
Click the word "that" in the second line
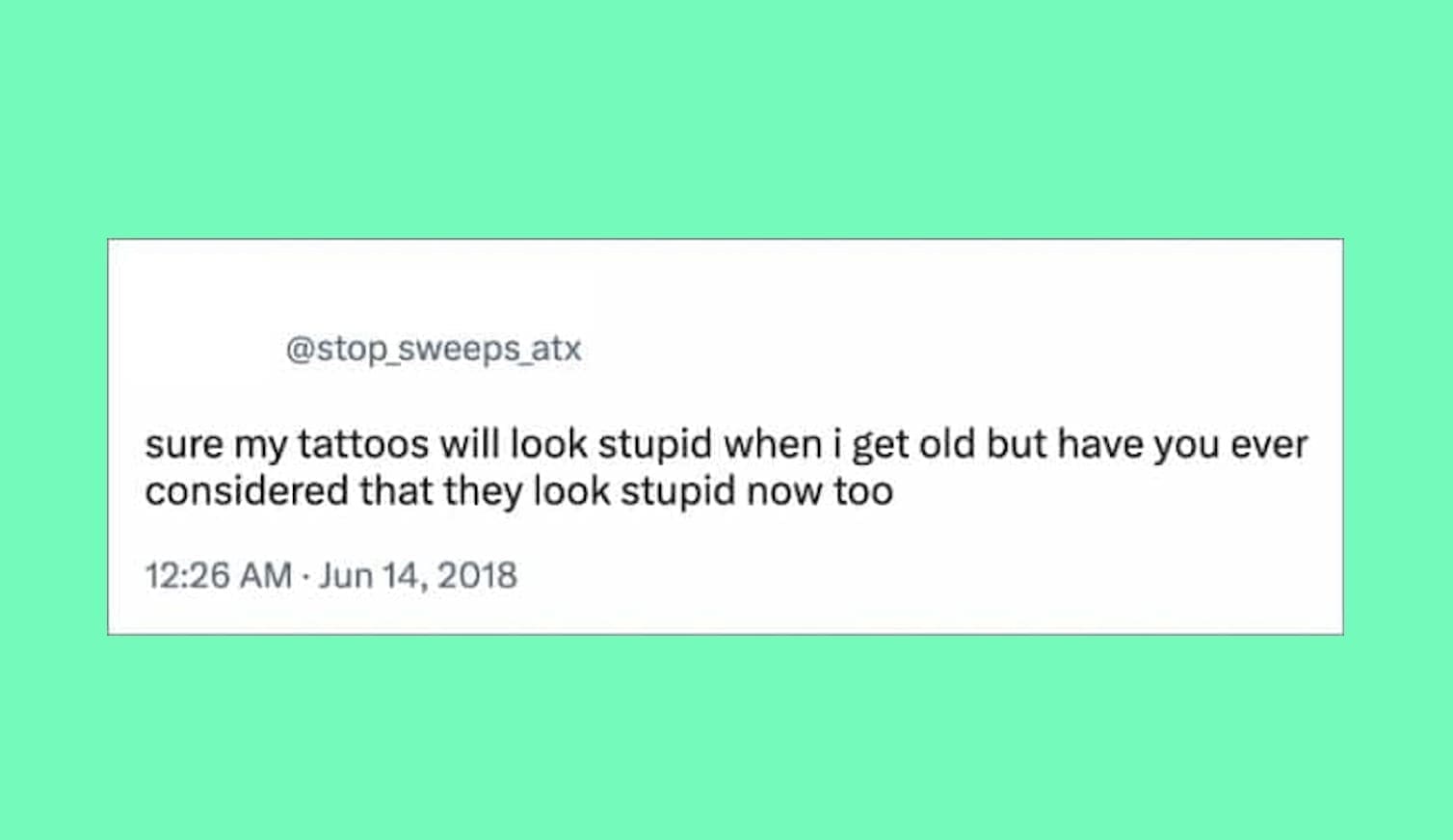tap(396, 491)
